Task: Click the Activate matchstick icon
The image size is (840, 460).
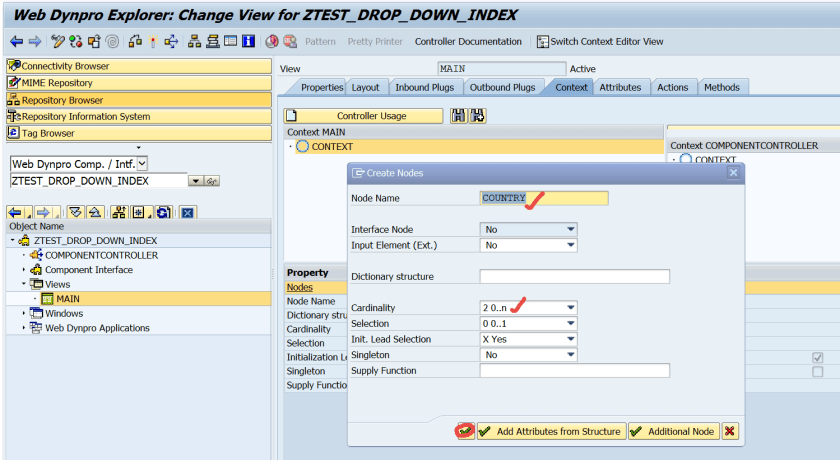Action: click(x=153, y=41)
